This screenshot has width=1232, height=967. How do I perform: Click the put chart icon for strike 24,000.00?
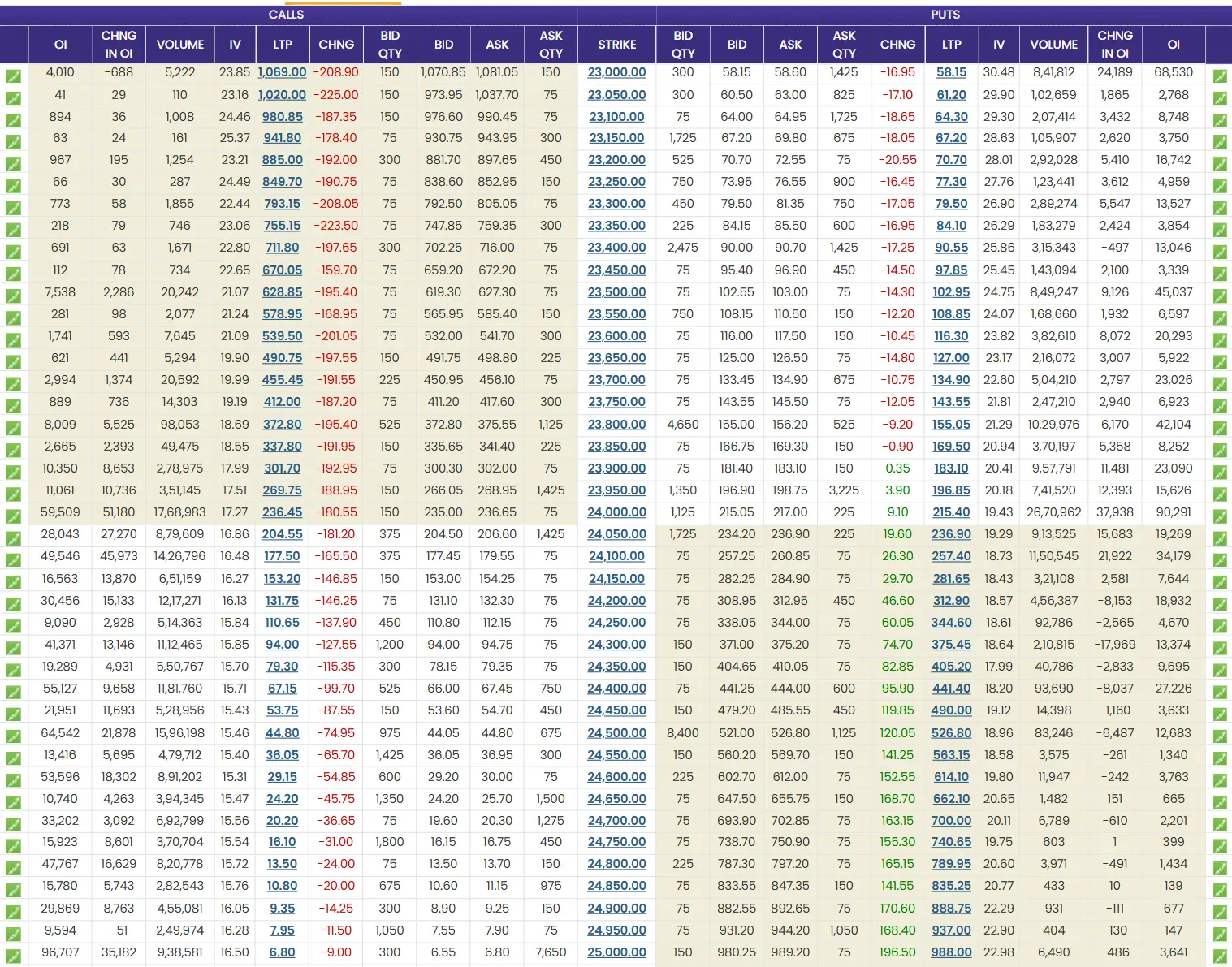tap(1219, 516)
